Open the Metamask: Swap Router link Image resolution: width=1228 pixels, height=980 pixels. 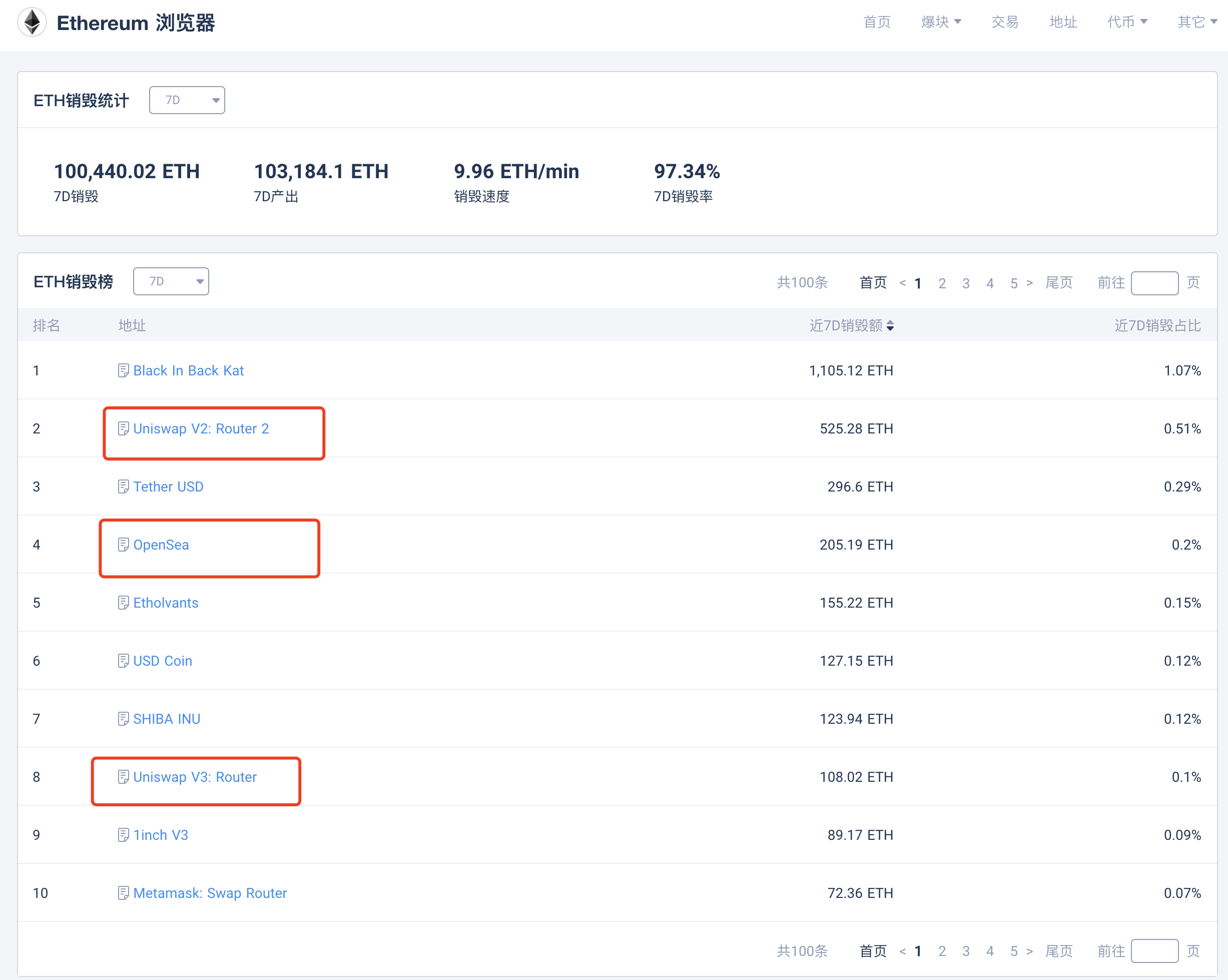pos(210,894)
